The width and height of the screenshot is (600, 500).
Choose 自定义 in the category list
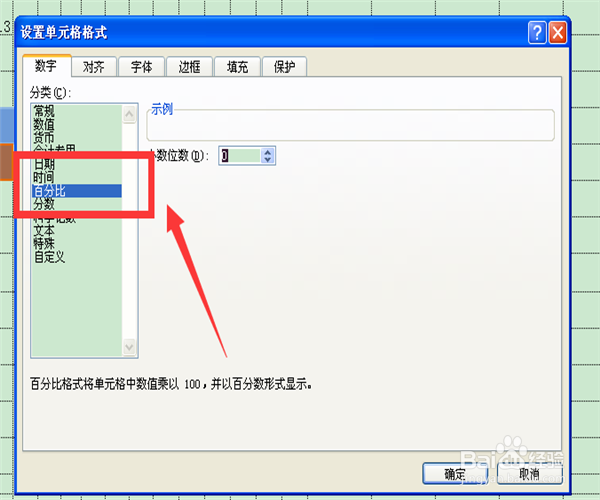pyautogui.click(x=50, y=257)
